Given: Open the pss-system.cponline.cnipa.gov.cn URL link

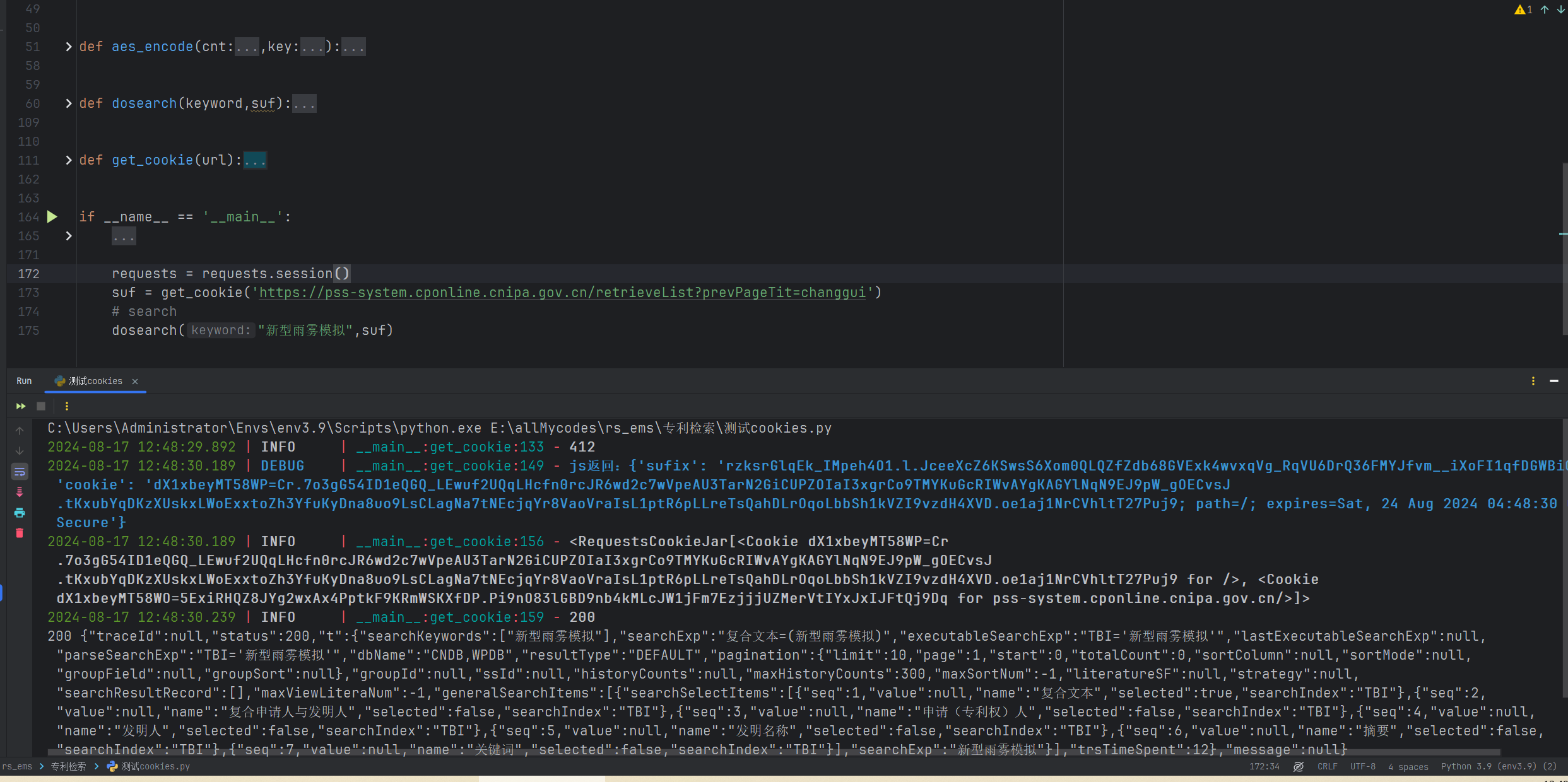Looking at the screenshot, I should pyautogui.click(x=562, y=293).
